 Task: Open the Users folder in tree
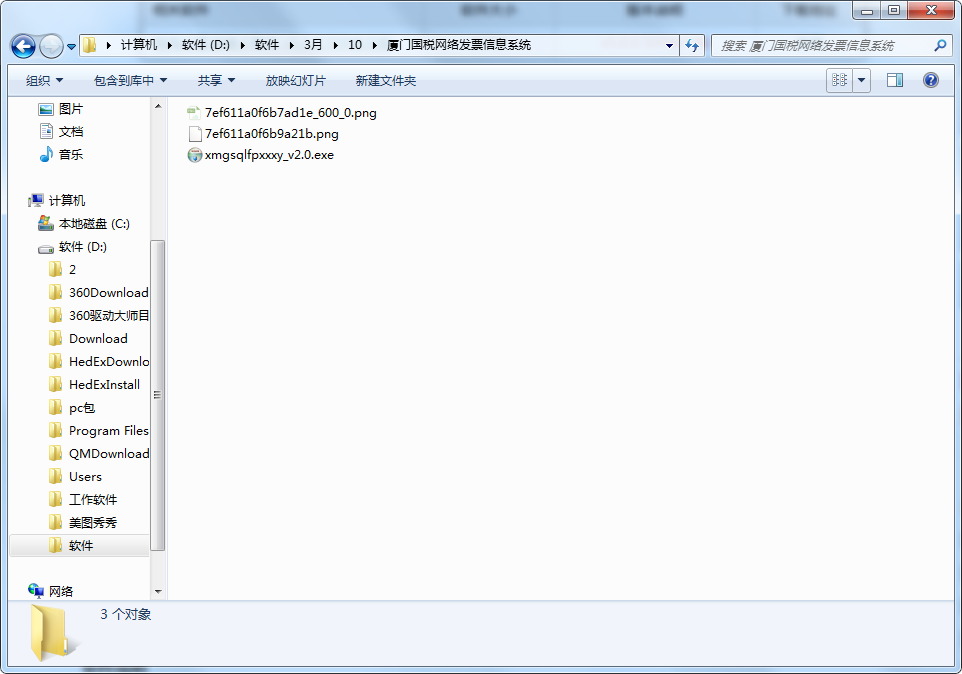(x=85, y=477)
